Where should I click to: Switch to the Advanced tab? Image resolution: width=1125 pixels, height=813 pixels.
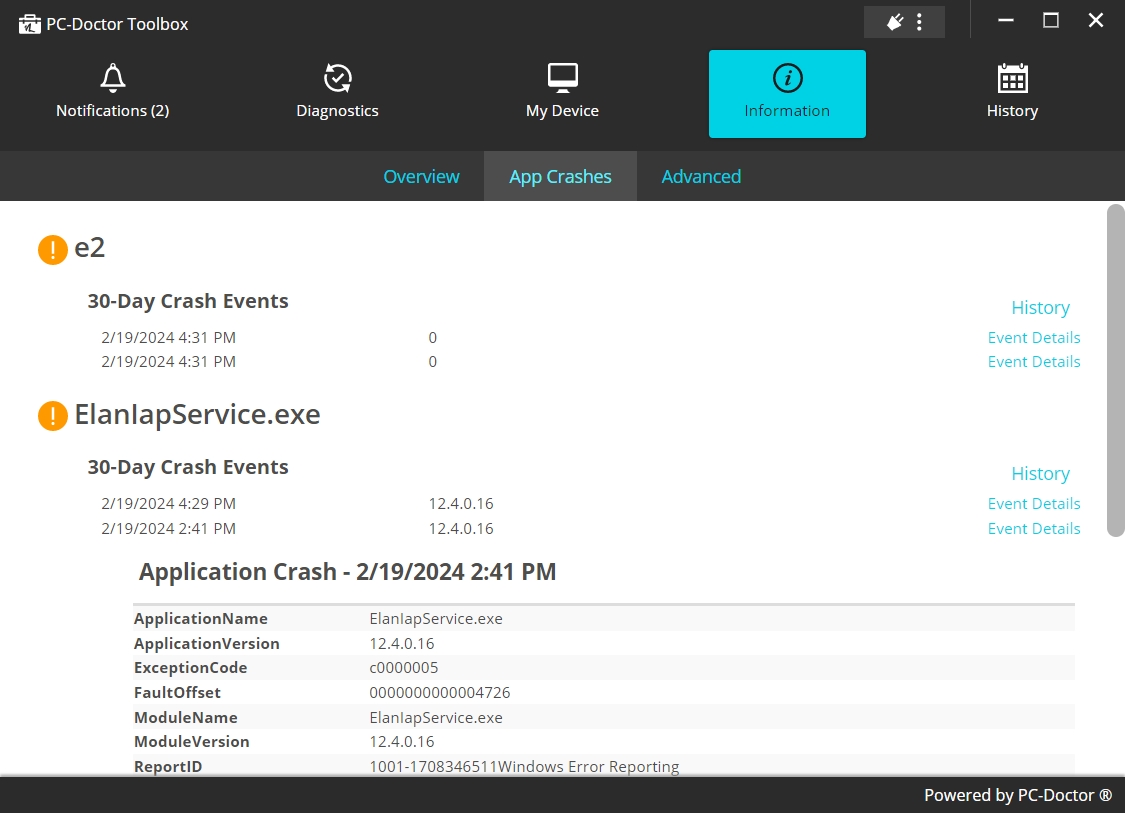pyautogui.click(x=701, y=177)
